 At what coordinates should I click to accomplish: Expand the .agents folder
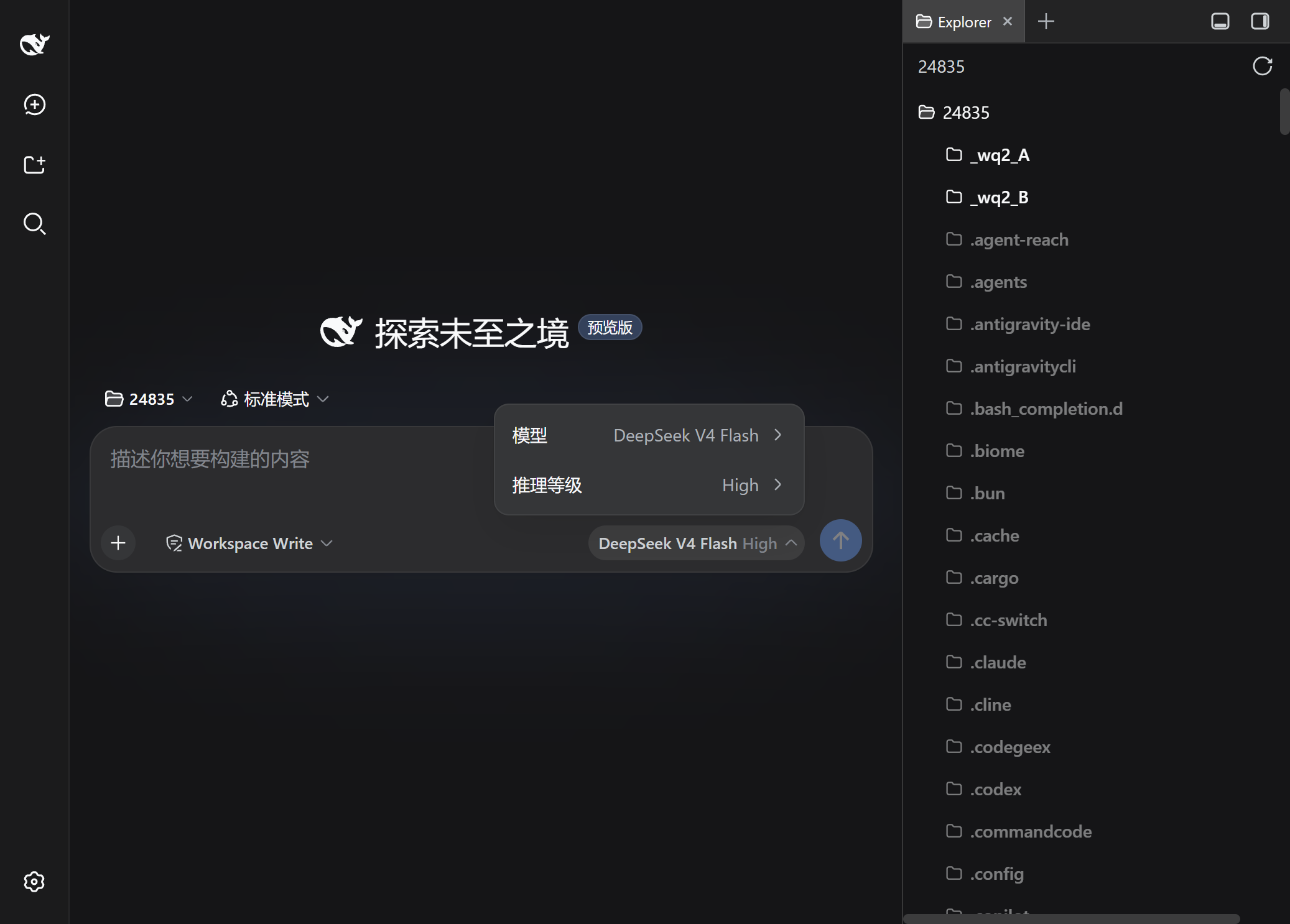pyautogui.click(x=986, y=282)
